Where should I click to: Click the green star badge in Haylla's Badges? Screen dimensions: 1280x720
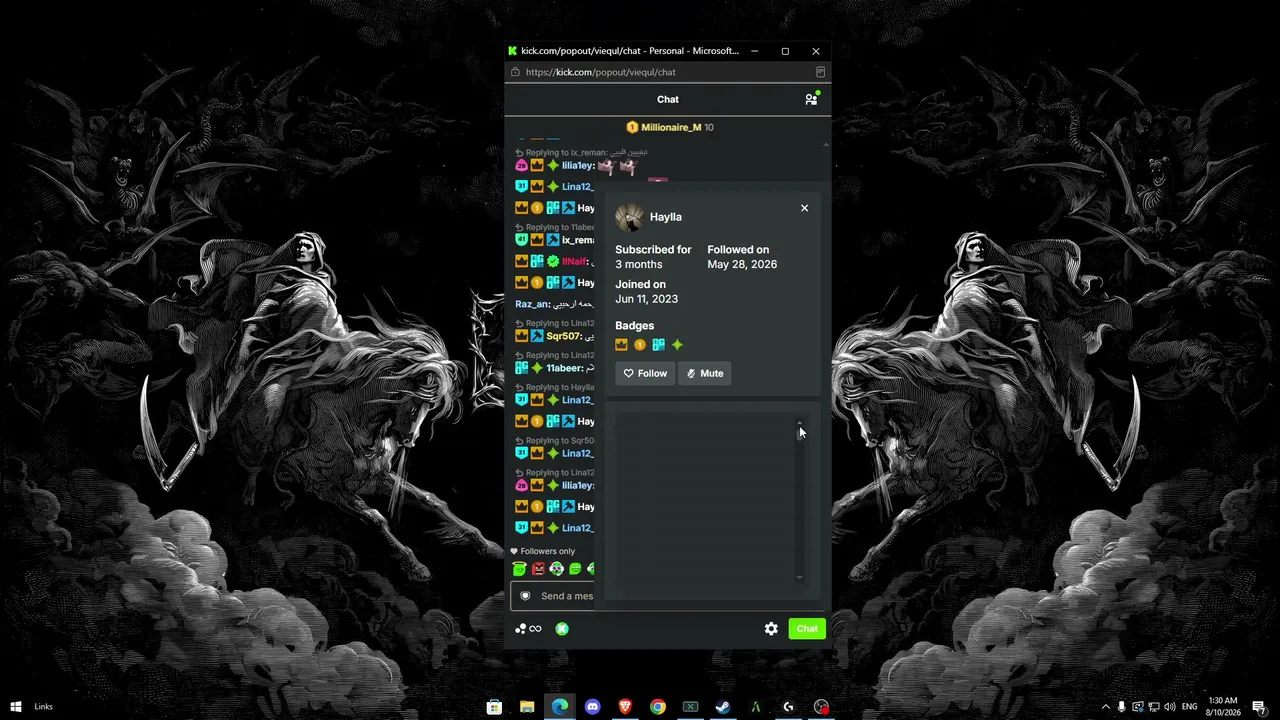pyautogui.click(x=677, y=345)
